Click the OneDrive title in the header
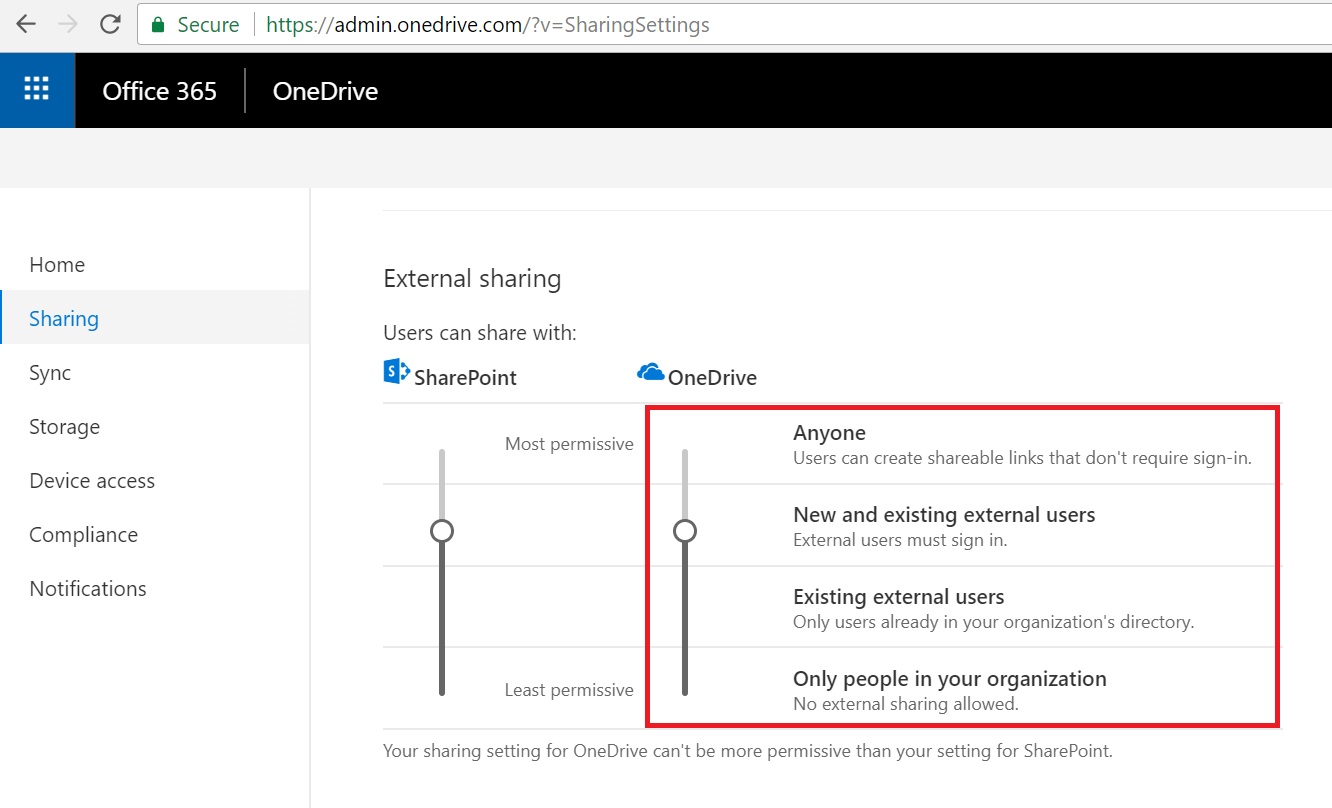 coord(325,91)
